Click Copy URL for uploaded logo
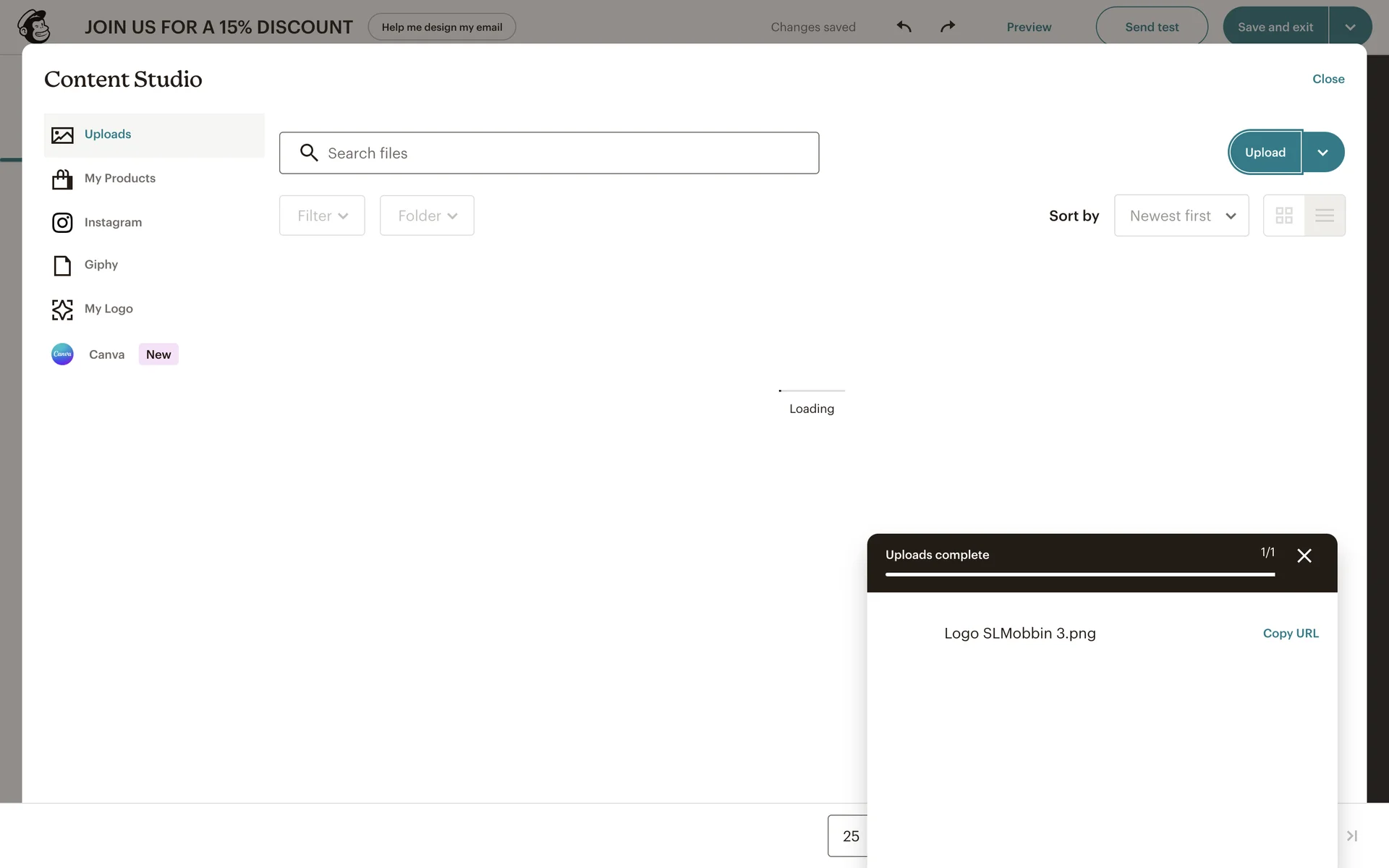The width and height of the screenshot is (1389, 868). click(1291, 634)
